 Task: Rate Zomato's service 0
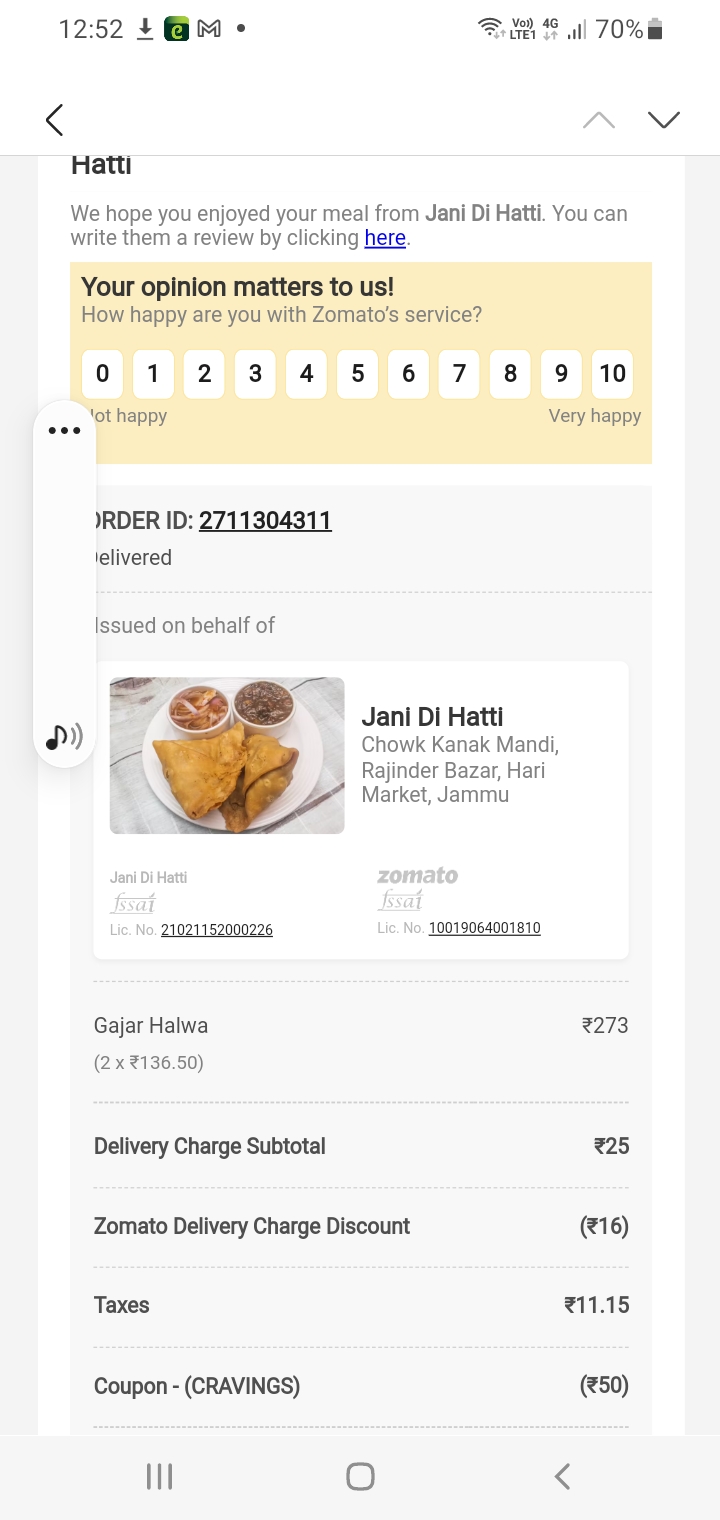click(102, 374)
